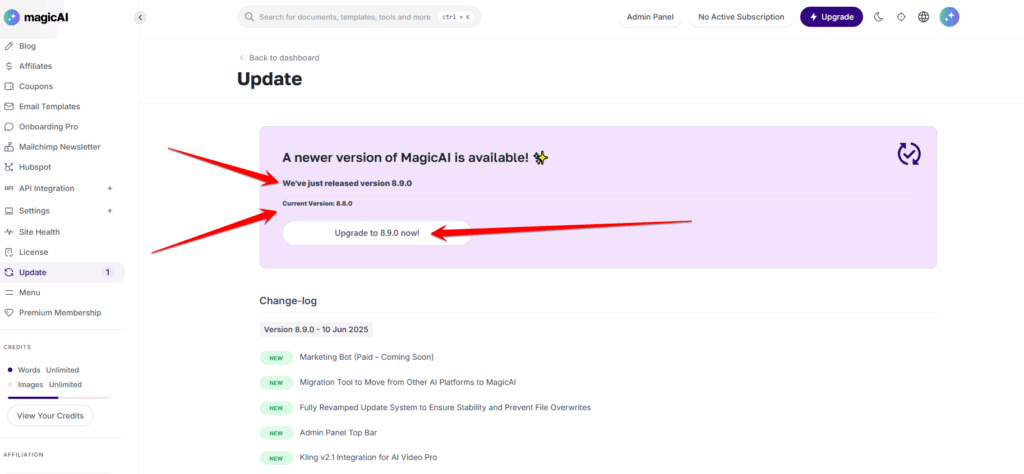Click We've just released version 8.9.0 text
Viewport: 1024px width, 474px height.
coord(347,183)
